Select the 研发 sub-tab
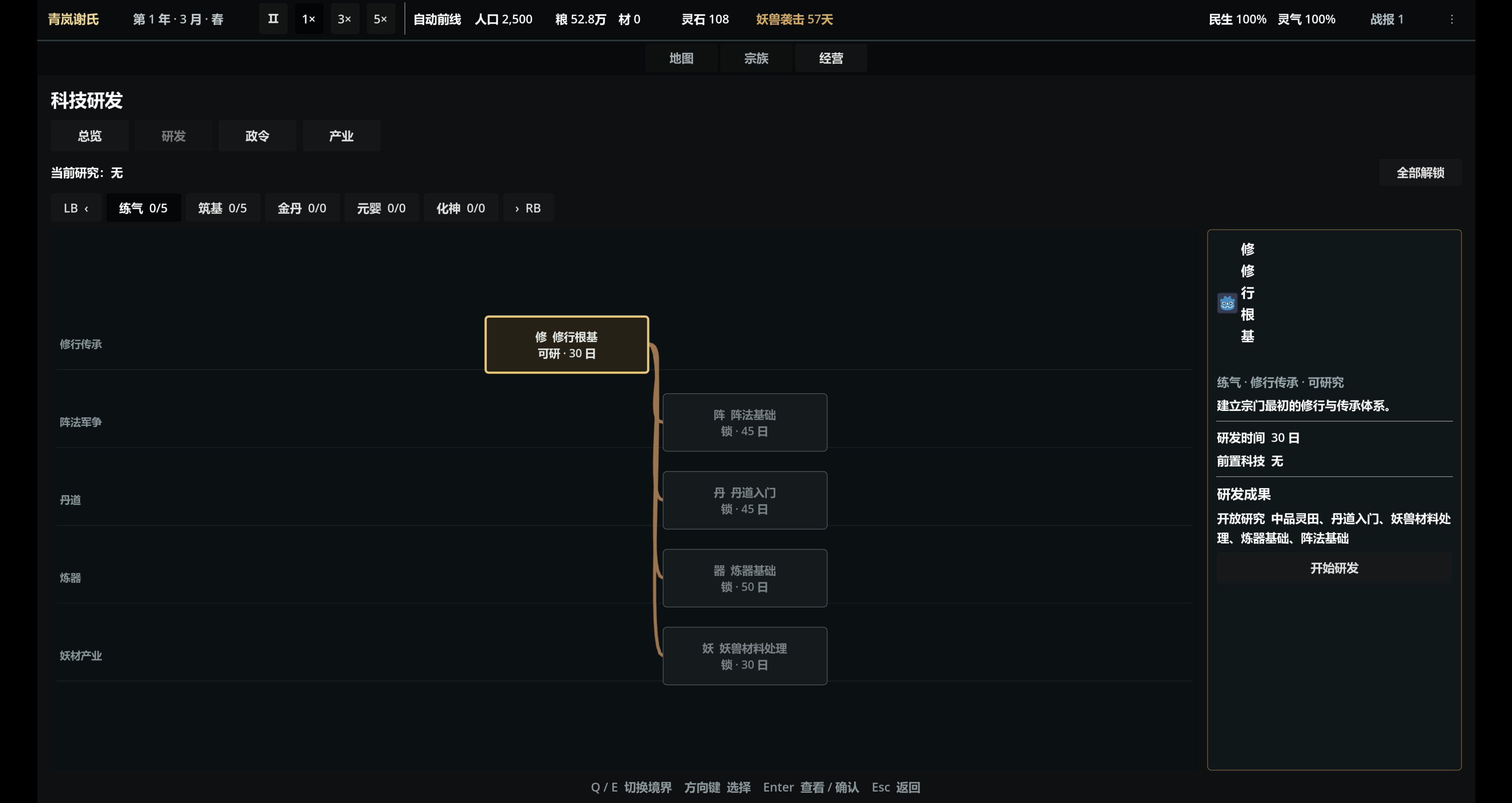The width and height of the screenshot is (1512, 803). click(x=173, y=136)
